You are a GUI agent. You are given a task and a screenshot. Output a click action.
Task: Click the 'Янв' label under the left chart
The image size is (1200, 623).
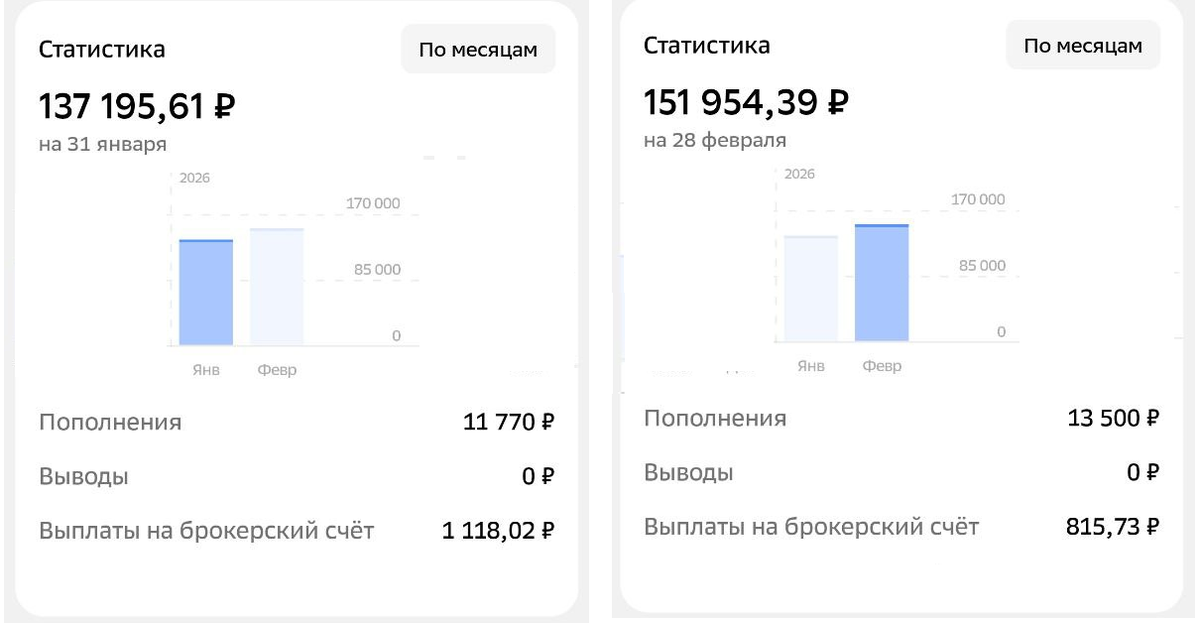tap(205, 368)
